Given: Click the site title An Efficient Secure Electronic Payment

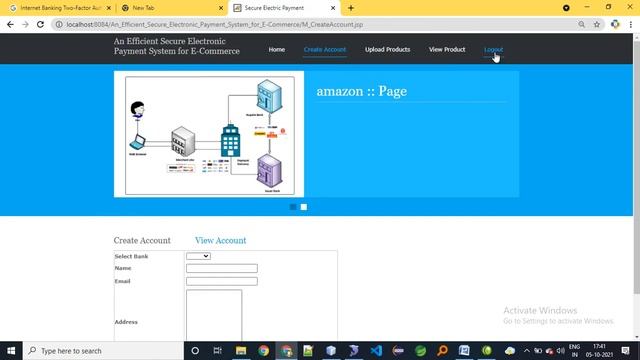Looking at the screenshot, I should (177, 46).
